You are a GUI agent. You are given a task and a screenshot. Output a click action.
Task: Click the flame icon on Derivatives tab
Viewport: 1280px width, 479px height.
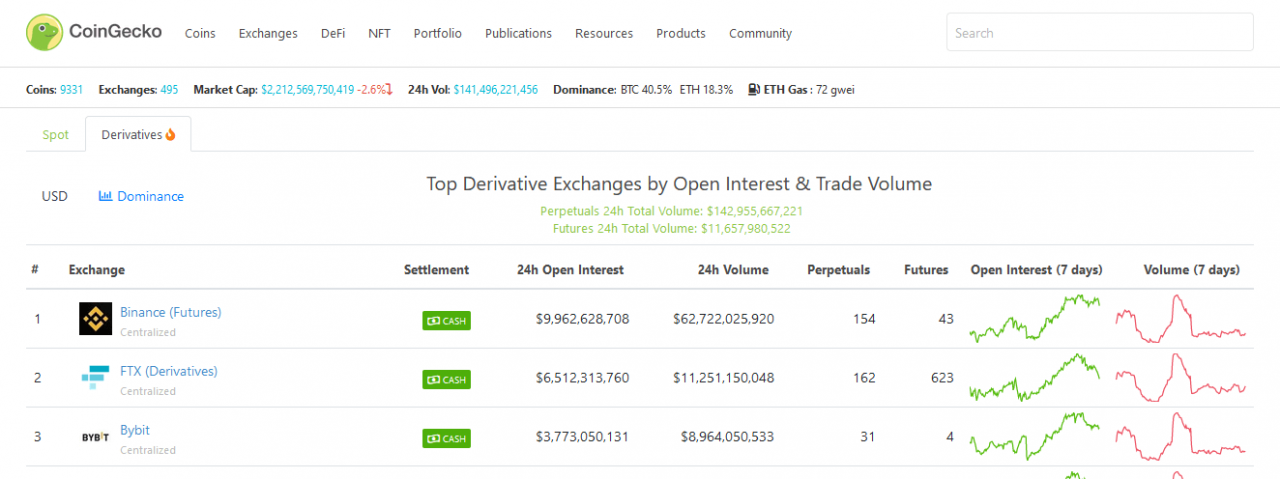[170, 134]
